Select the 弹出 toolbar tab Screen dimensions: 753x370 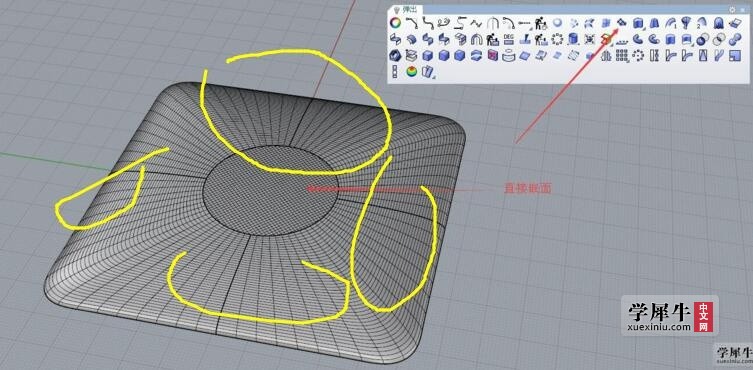(x=405, y=9)
